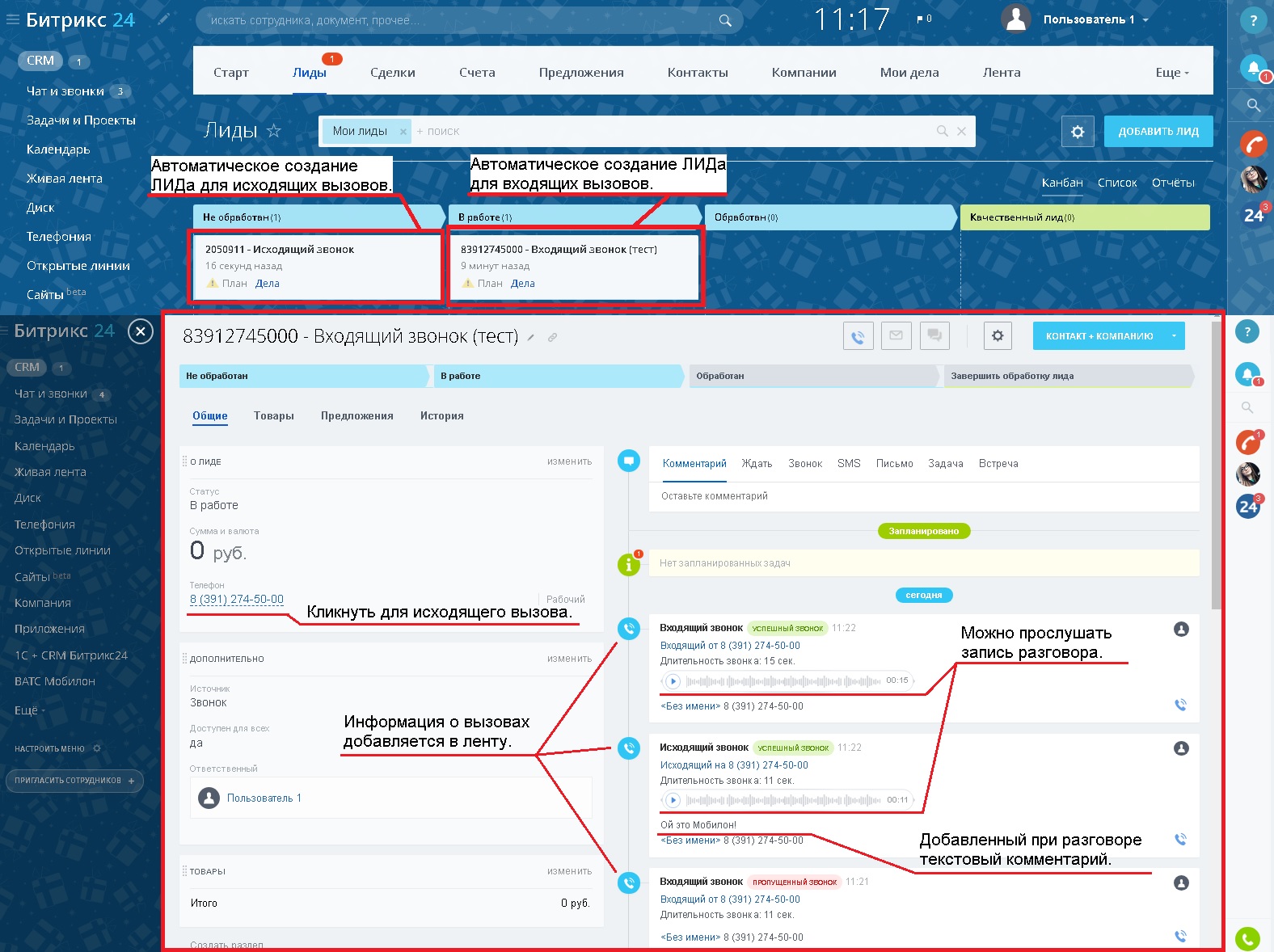Go to the Контакты tab
1274x952 pixels.
pyautogui.click(x=698, y=73)
